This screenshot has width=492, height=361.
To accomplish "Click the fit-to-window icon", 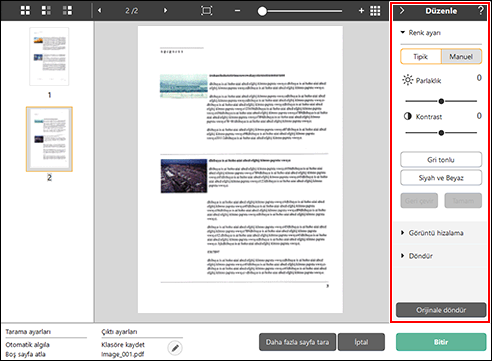I will pos(207,11).
